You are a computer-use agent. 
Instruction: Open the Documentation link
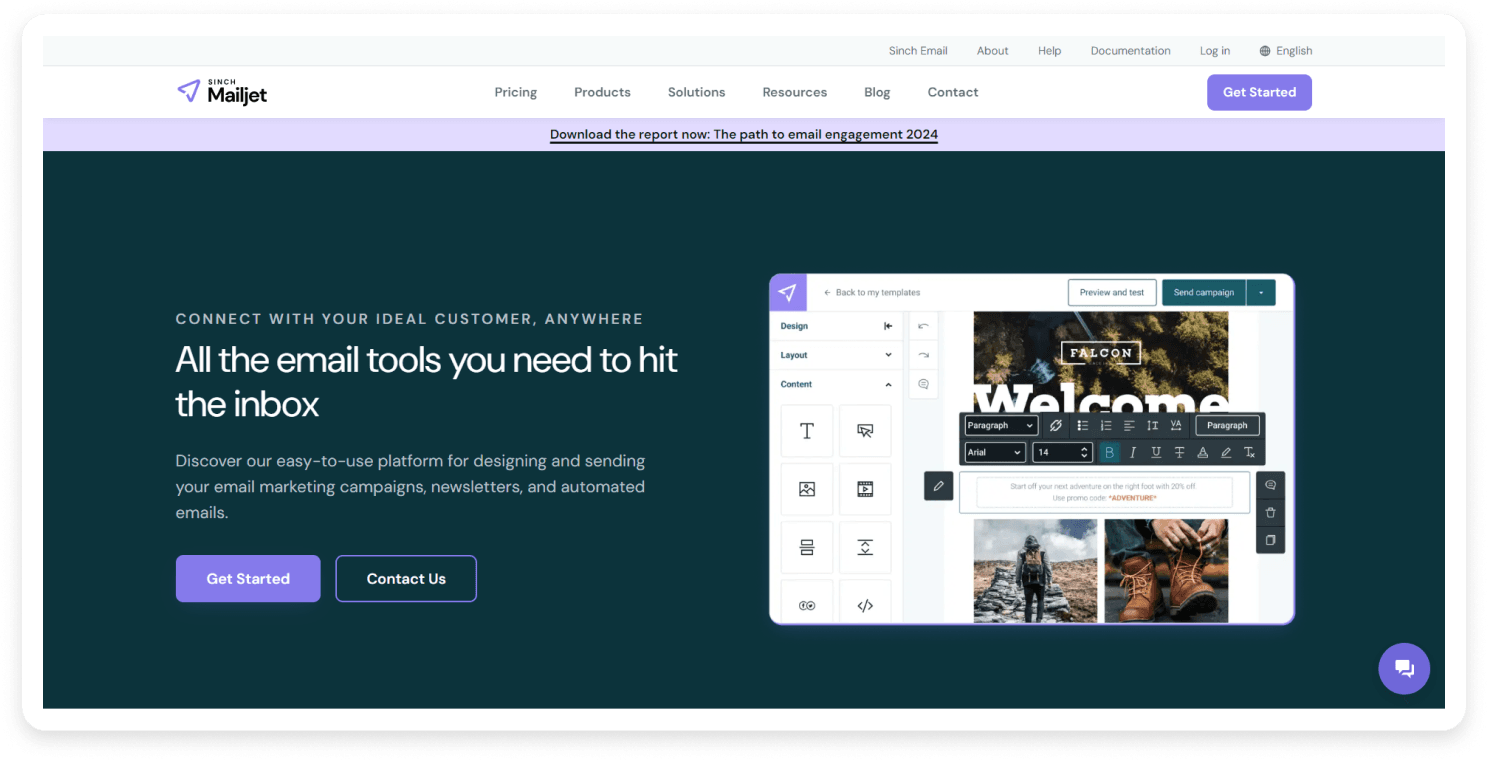pyautogui.click(x=1130, y=51)
